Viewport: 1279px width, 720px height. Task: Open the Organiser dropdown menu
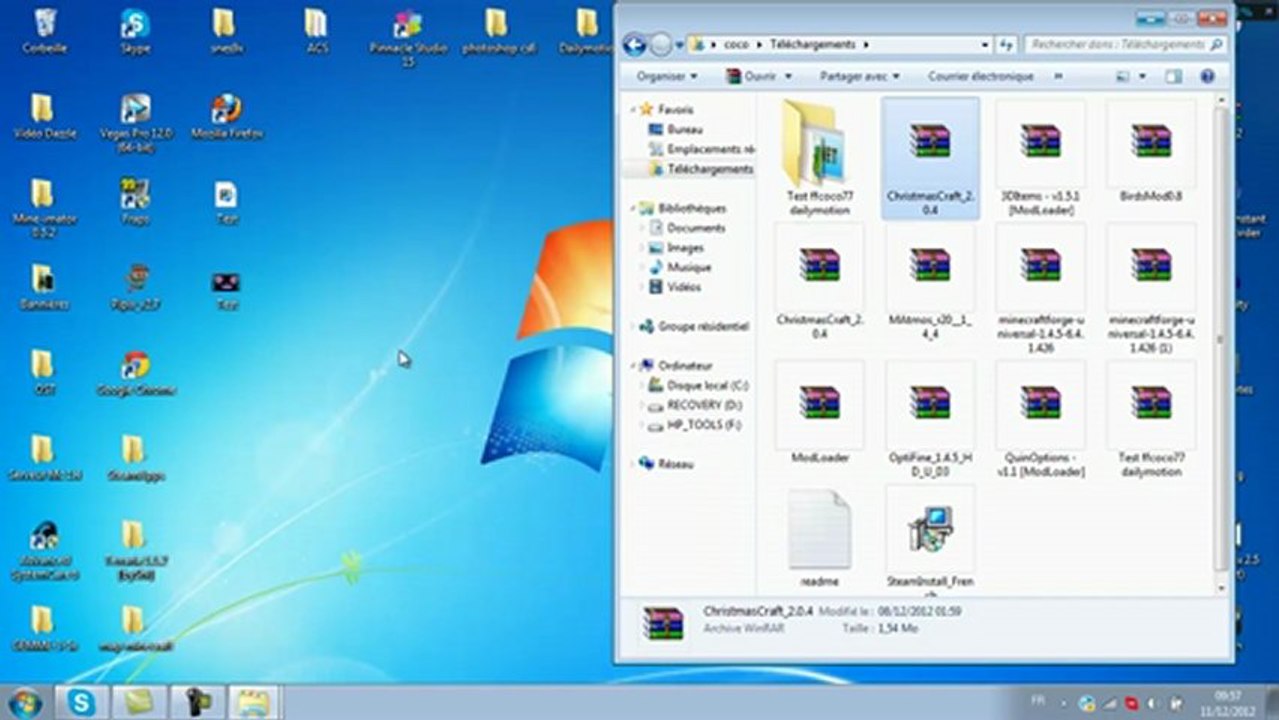click(x=667, y=76)
